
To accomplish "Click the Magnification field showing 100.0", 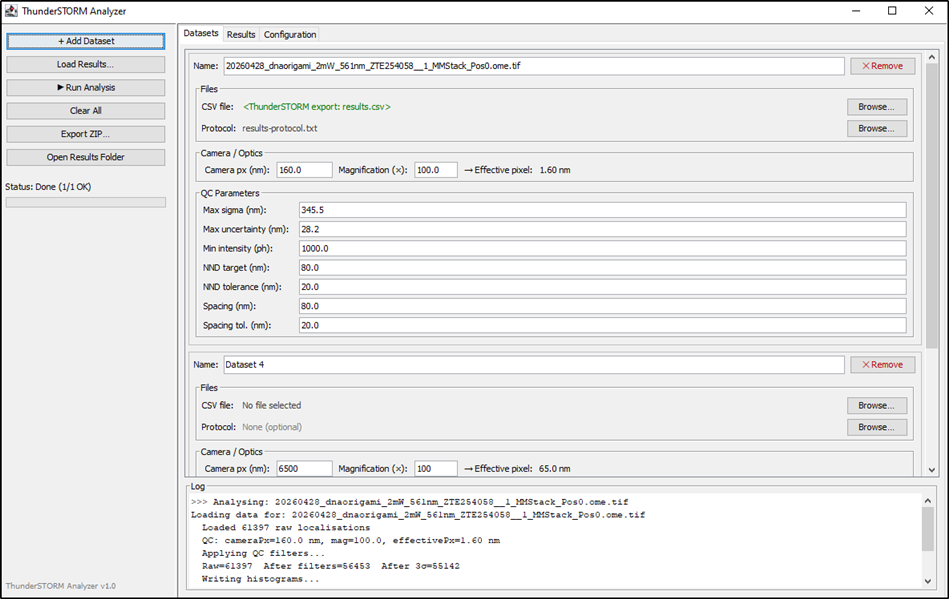I will pyautogui.click(x=436, y=170).
